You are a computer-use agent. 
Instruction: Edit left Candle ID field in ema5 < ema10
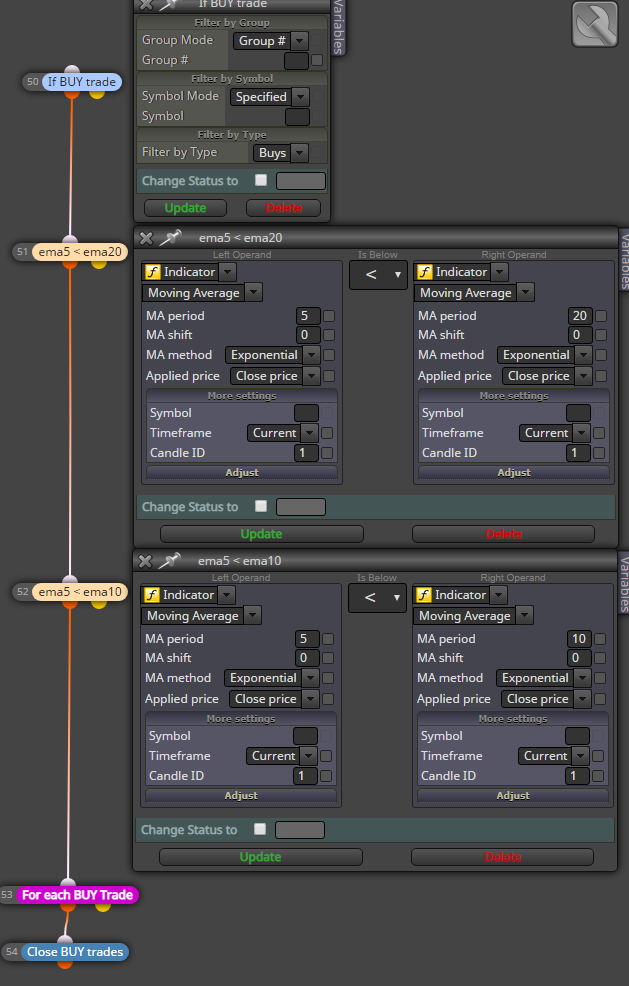305,776
